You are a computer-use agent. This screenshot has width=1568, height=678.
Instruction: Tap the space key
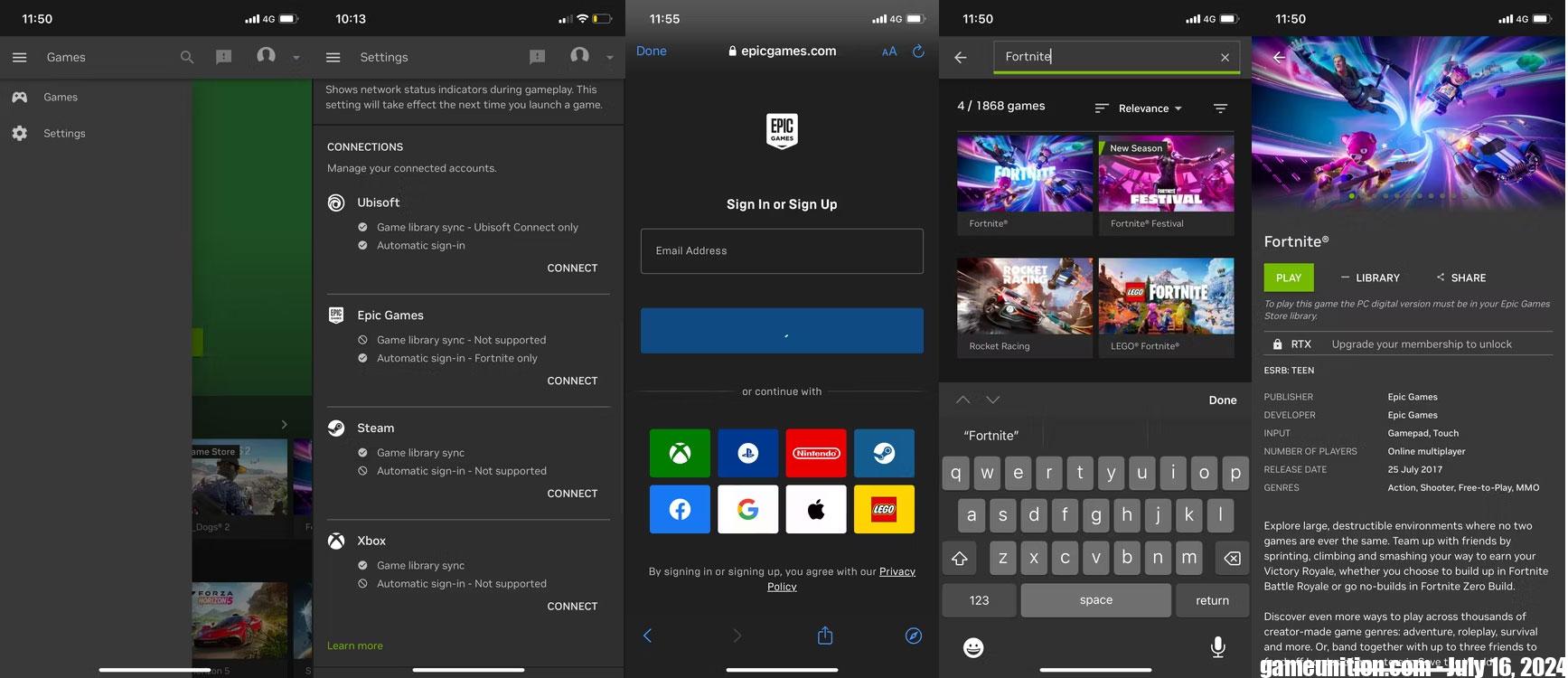coord(1096,600)
